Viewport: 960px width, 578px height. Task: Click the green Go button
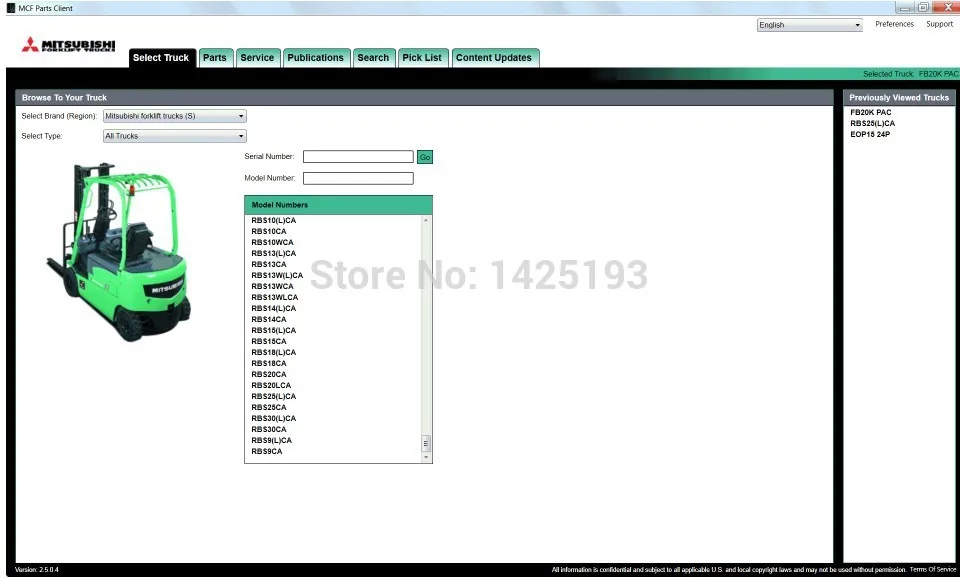(x=425, y=157)
